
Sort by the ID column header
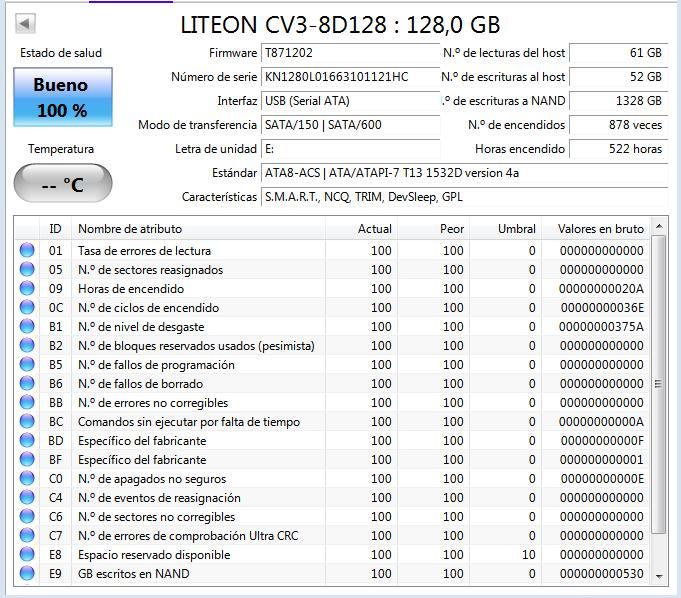tap(56, 228)
